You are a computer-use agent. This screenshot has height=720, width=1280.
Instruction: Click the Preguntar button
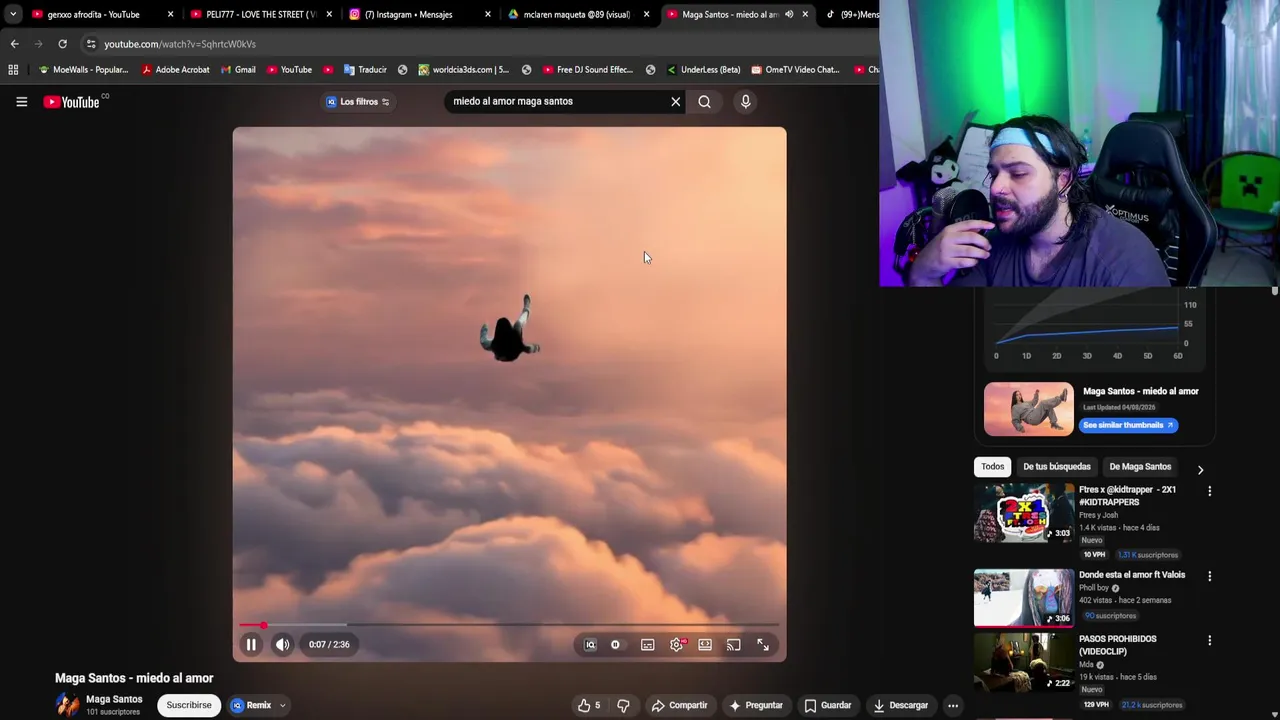coord(756,705)
